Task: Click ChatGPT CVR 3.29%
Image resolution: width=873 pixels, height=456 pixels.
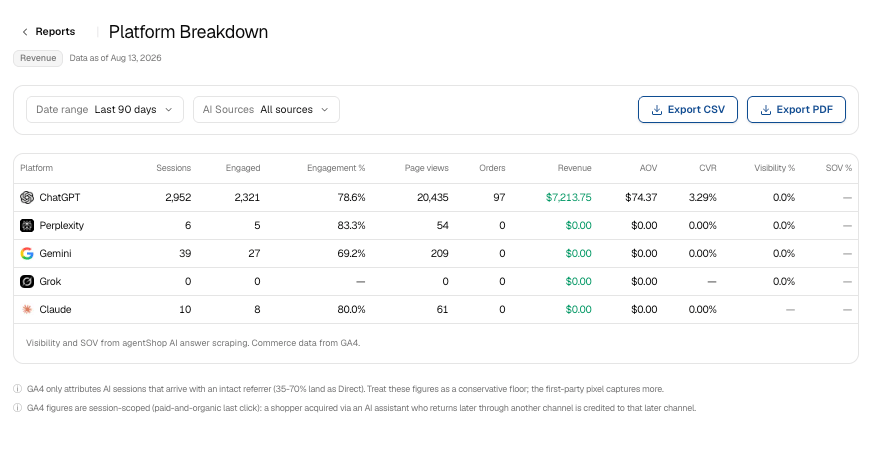Action: pyautogui.click(x=703, y=198)
